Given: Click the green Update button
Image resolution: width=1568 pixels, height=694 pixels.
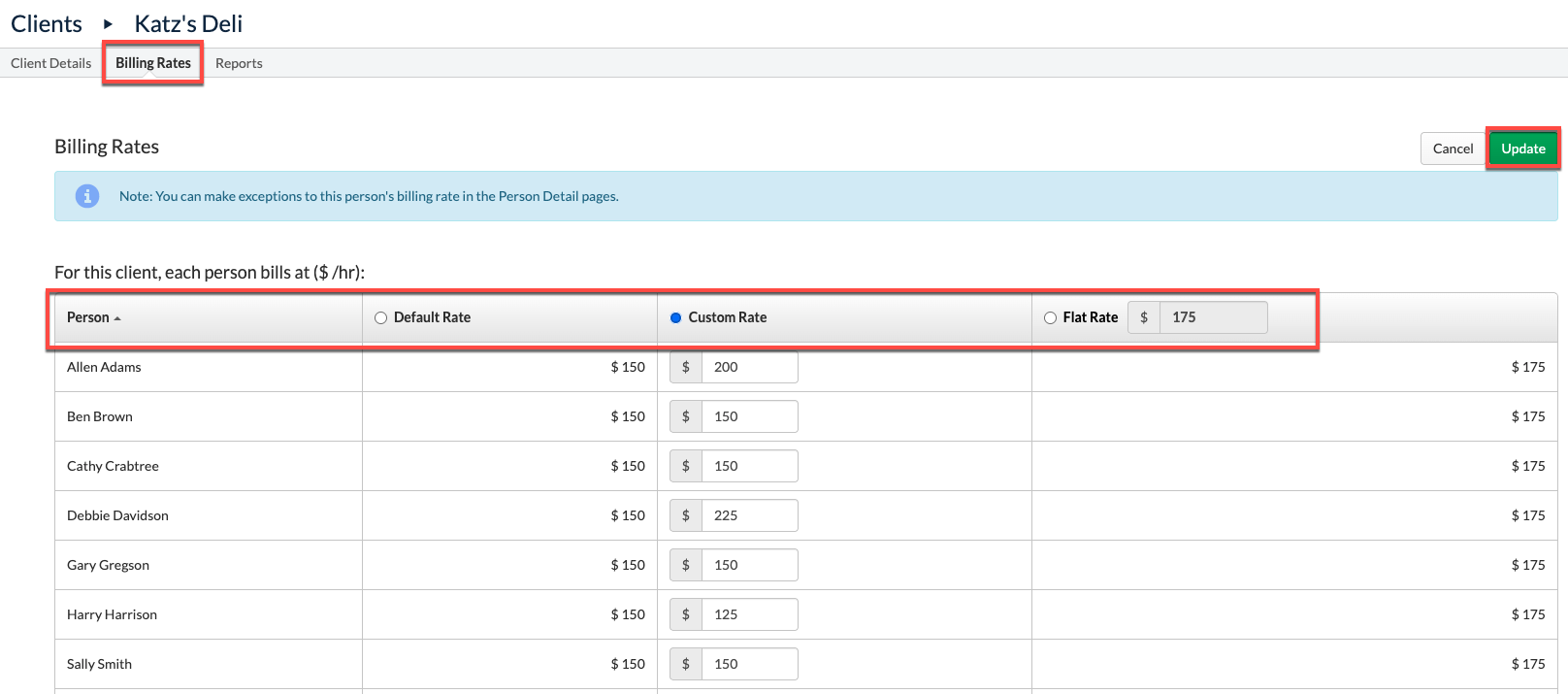Looking at the screenshot, I should pyautogui.click(x=1523, y=149).
